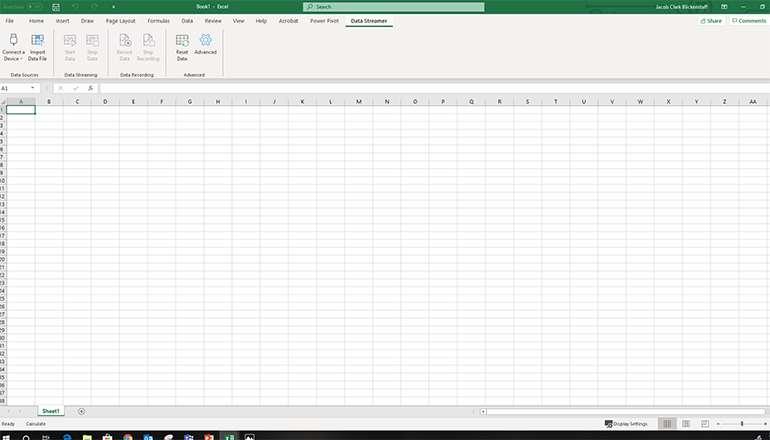Open the ribbon display options icon
Image resolution: width=770 pixels, height=440 pixels.
[x=724, y=7]
